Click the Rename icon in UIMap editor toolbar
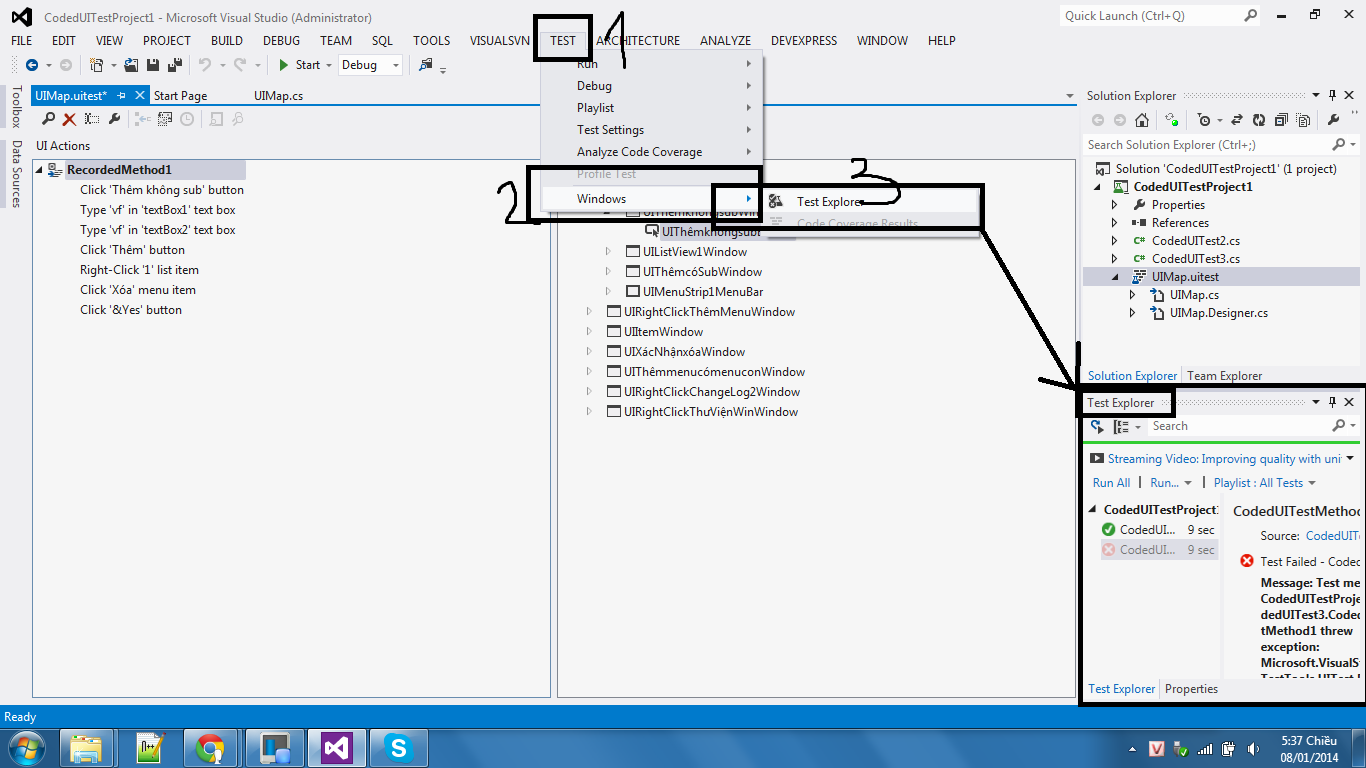Image resolution: width=1366 pixels, height=768 pixels. (91, 119)
